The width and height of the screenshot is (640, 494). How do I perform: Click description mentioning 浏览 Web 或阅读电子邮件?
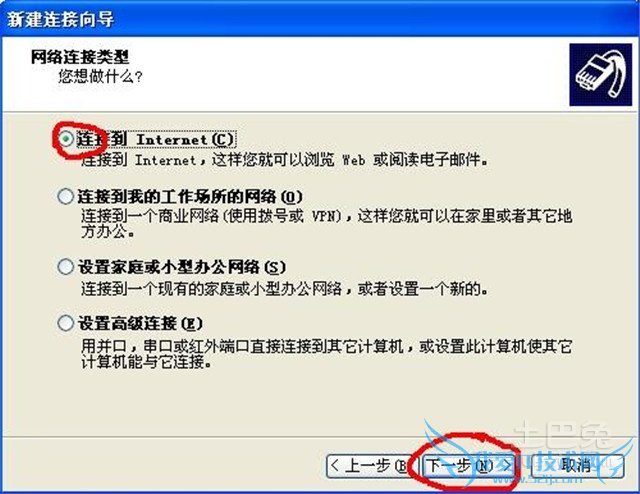(x=284, y=160)
